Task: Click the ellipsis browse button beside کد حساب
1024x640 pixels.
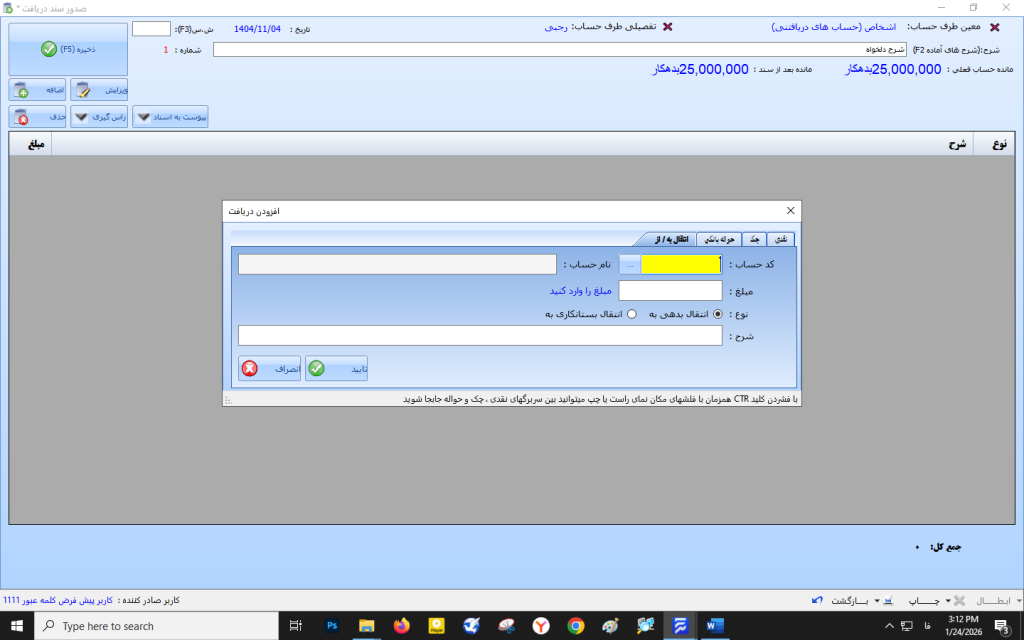Action: point(630,264)
